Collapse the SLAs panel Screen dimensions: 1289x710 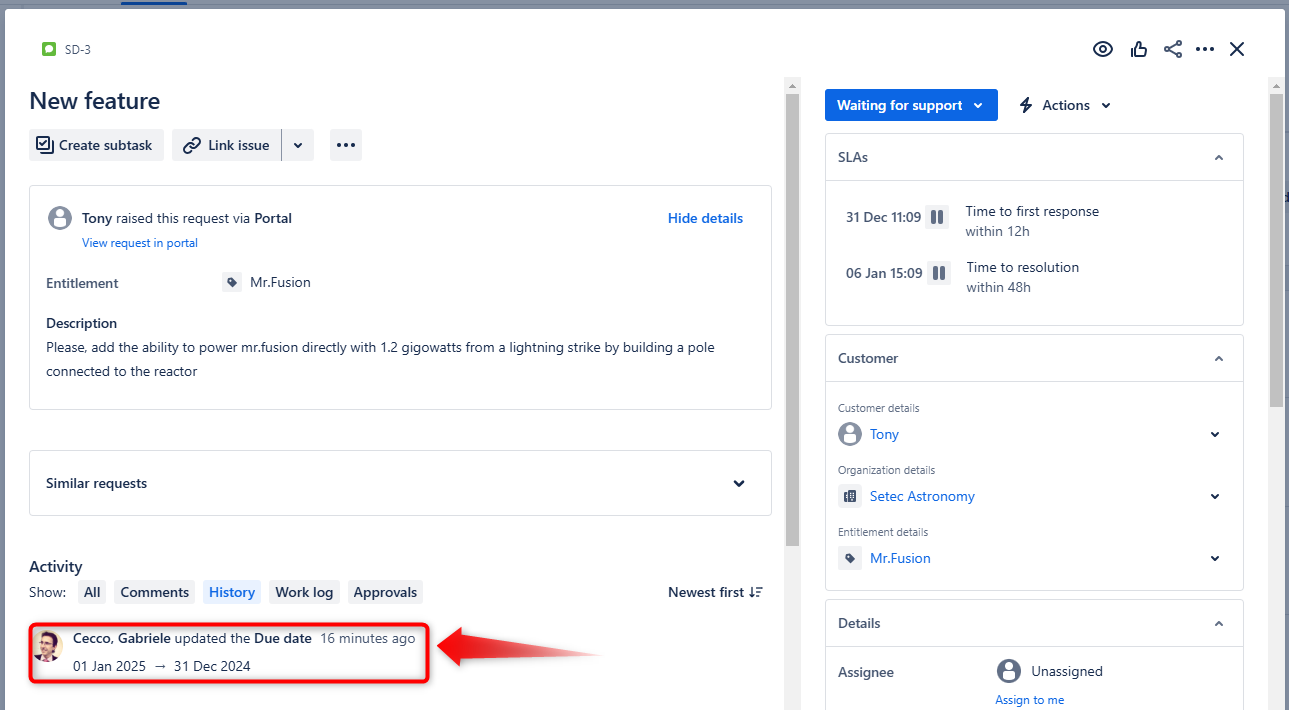click(1218, 158)
